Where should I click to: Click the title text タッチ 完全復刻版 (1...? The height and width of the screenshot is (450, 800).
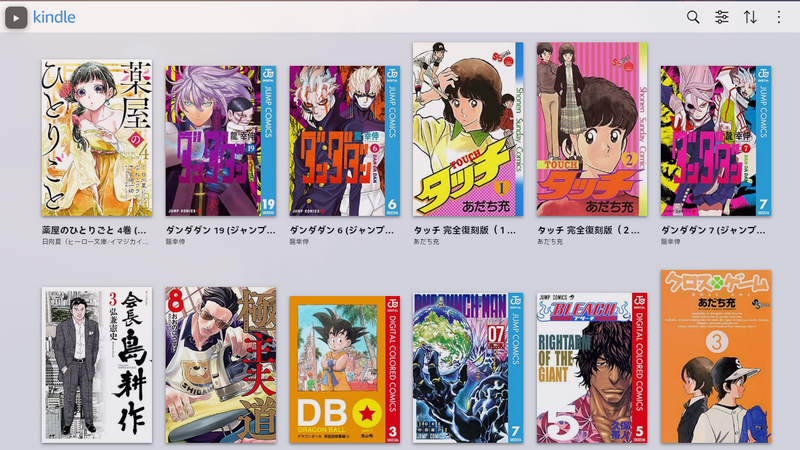tap(464, 230)
